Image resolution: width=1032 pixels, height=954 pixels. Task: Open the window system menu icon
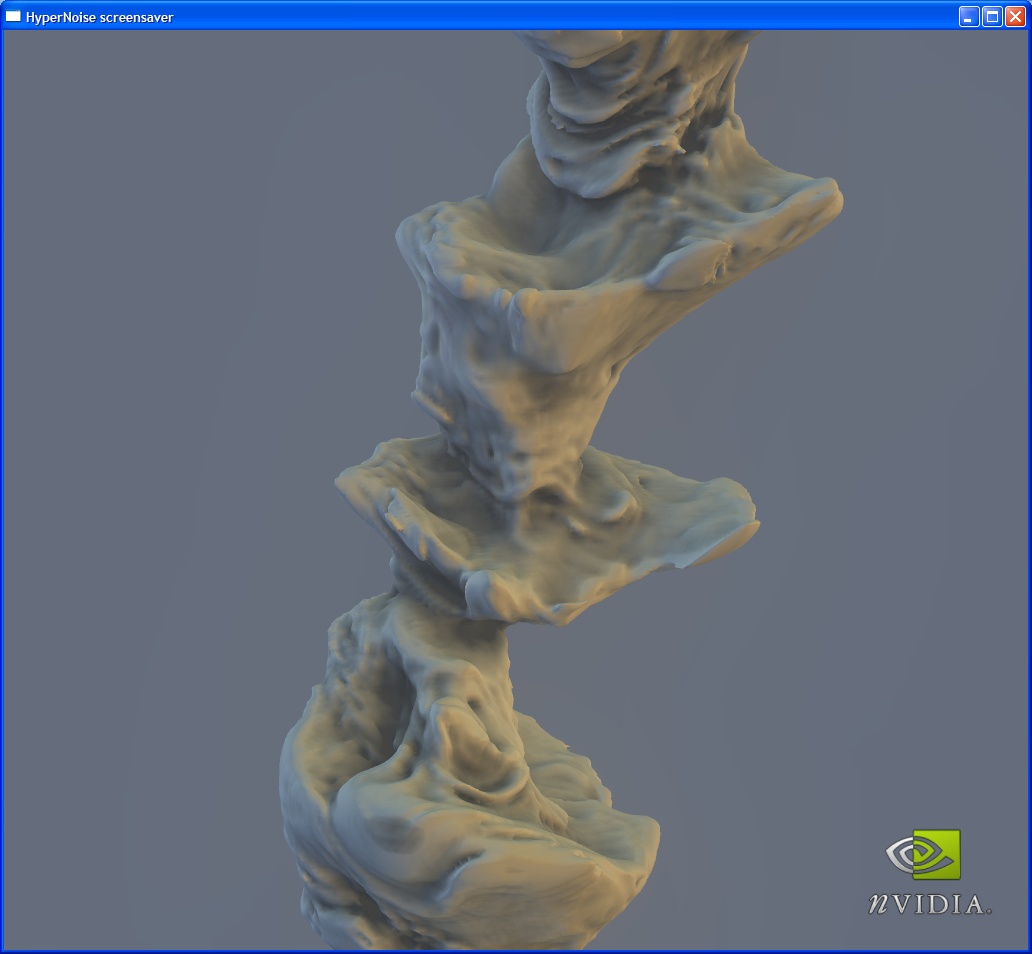click(x=14, y=16)
